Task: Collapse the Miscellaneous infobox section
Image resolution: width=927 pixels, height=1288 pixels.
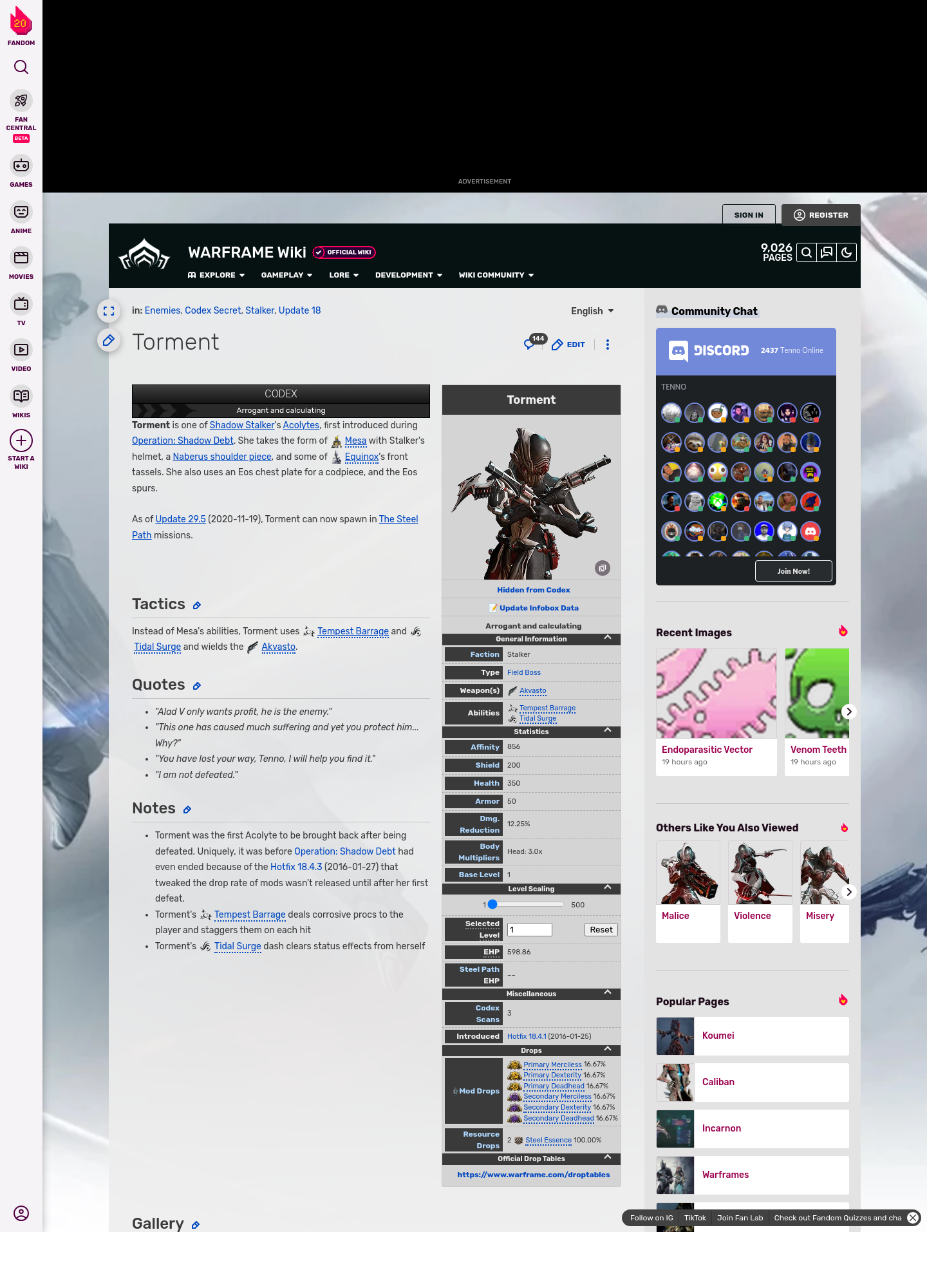Action: (608, 992)
